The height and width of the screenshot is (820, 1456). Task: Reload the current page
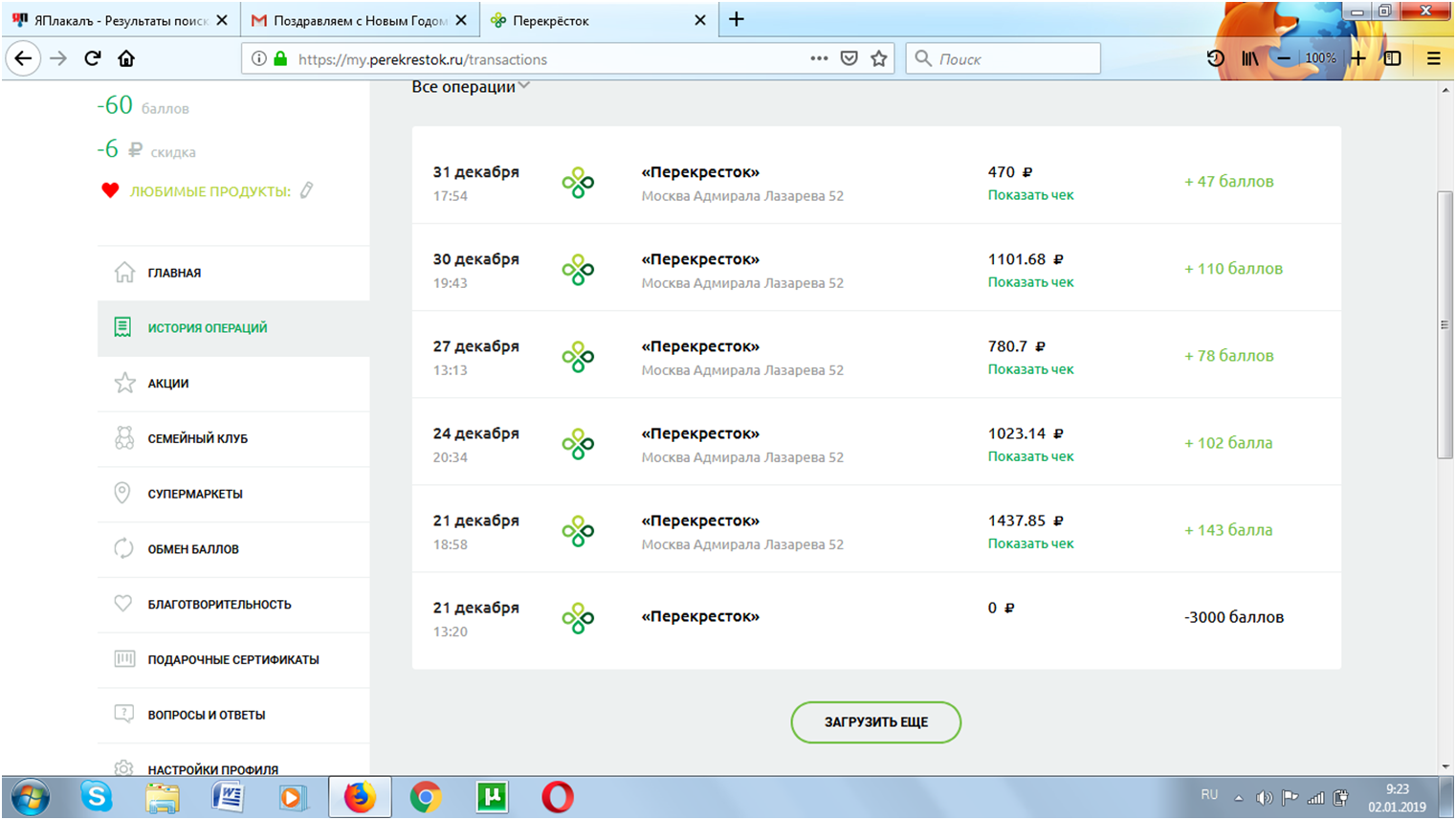coord(93,58)
